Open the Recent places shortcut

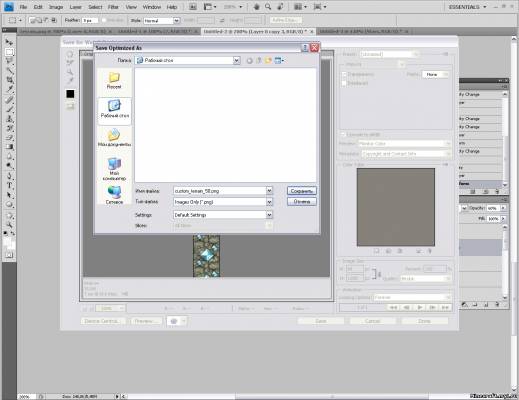click(x=114, y=80)
